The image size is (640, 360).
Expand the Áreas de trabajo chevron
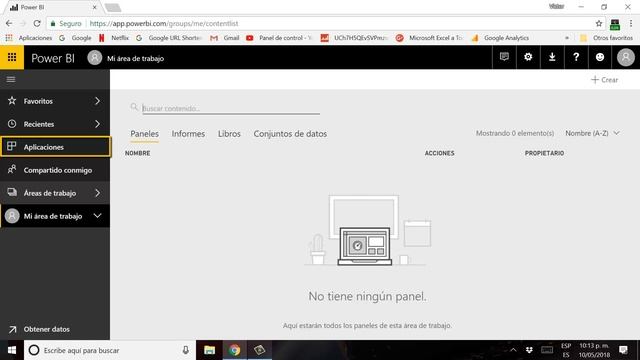pyautogui.click(x=97, y=193)
